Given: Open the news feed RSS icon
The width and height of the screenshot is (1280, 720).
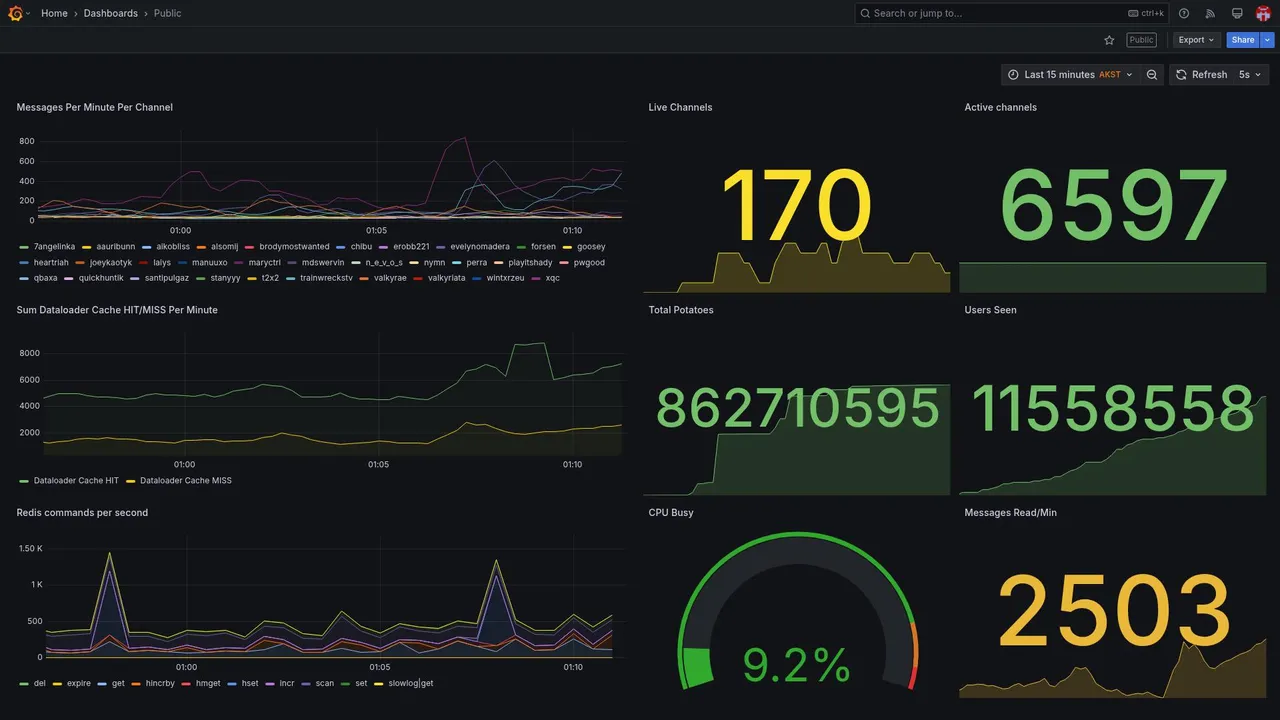Looking at the screenshot, I should (x=1210, y=13).
